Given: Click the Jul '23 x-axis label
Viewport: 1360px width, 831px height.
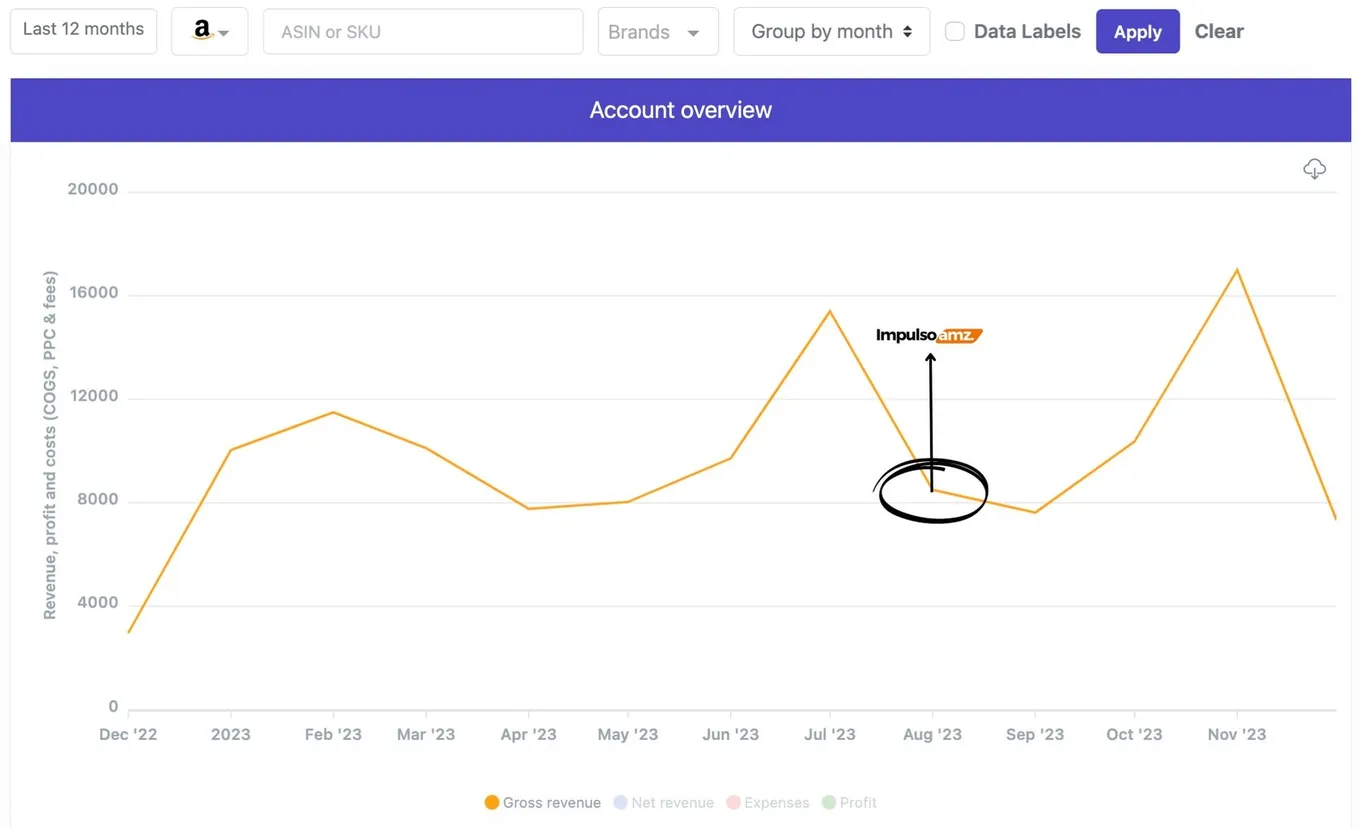Looking at the screenshot, I should pyautogui.click(x=830, y=734).
